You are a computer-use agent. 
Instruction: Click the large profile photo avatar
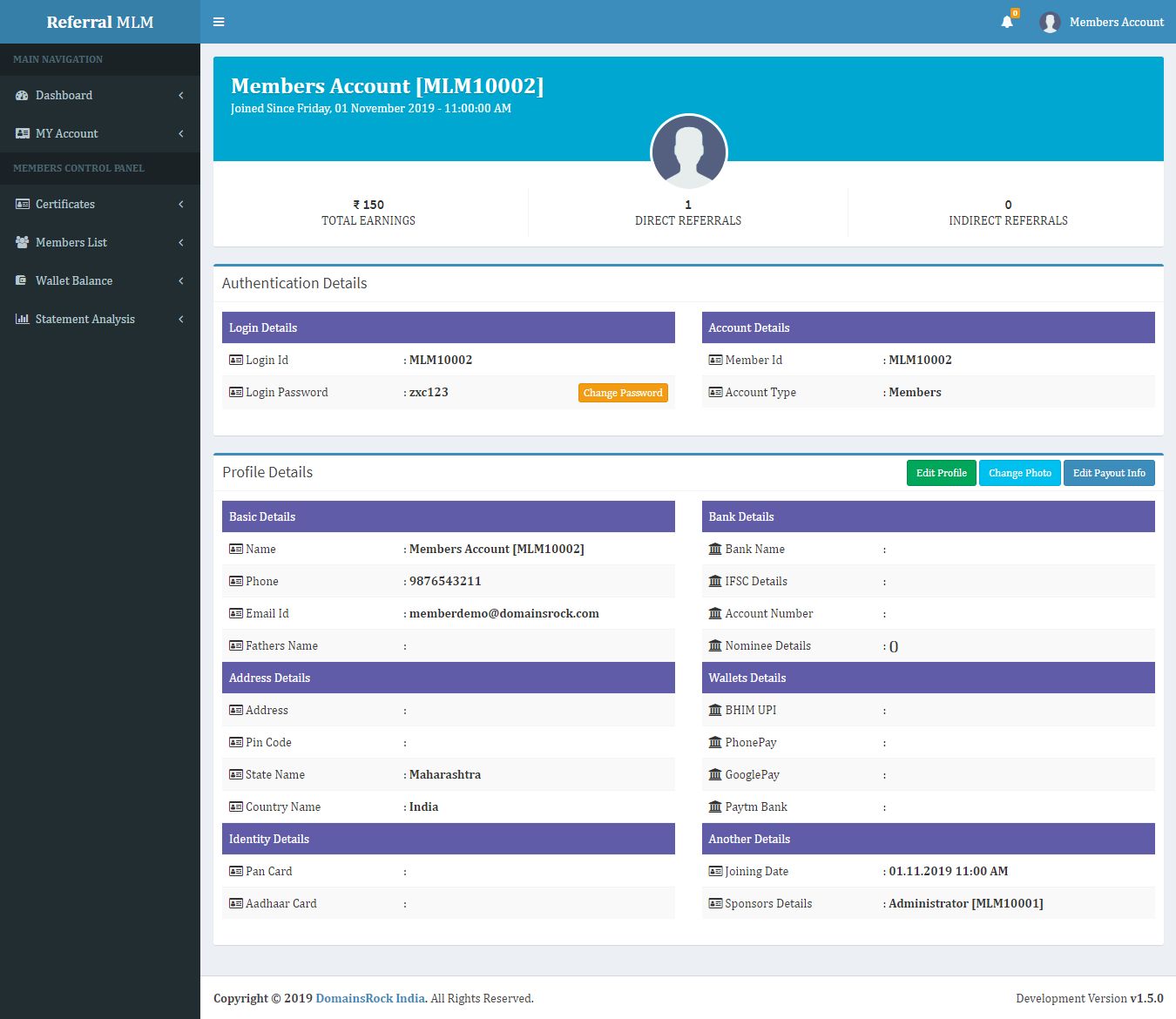(x=688, y=152)
